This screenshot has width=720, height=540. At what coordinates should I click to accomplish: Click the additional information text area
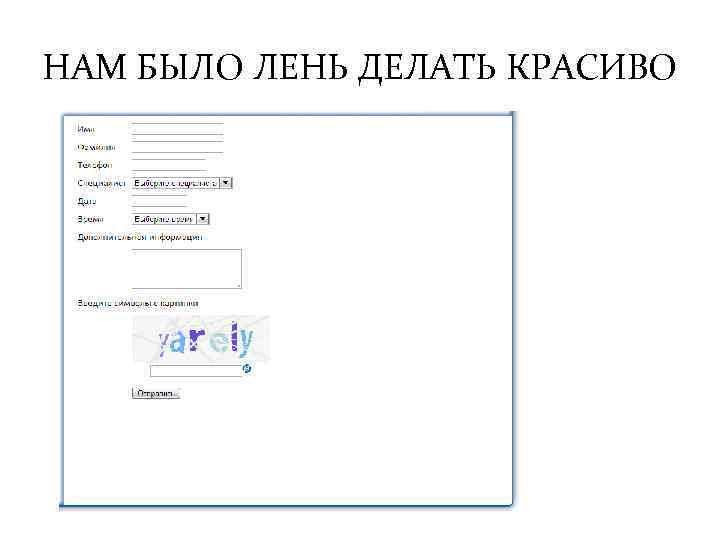tap(186, 269)
